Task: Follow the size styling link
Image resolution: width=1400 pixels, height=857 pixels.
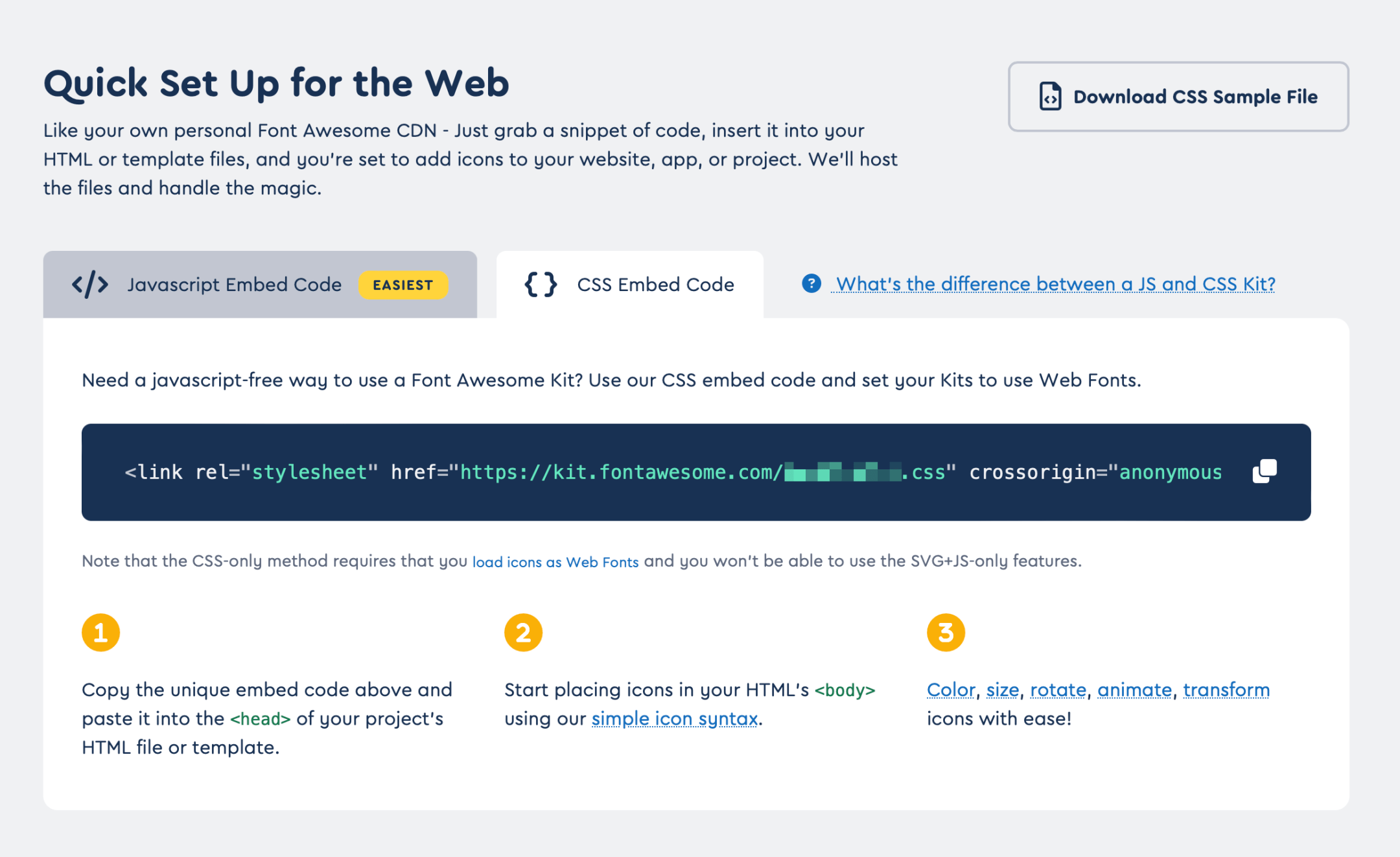Action: (1003, 689)
